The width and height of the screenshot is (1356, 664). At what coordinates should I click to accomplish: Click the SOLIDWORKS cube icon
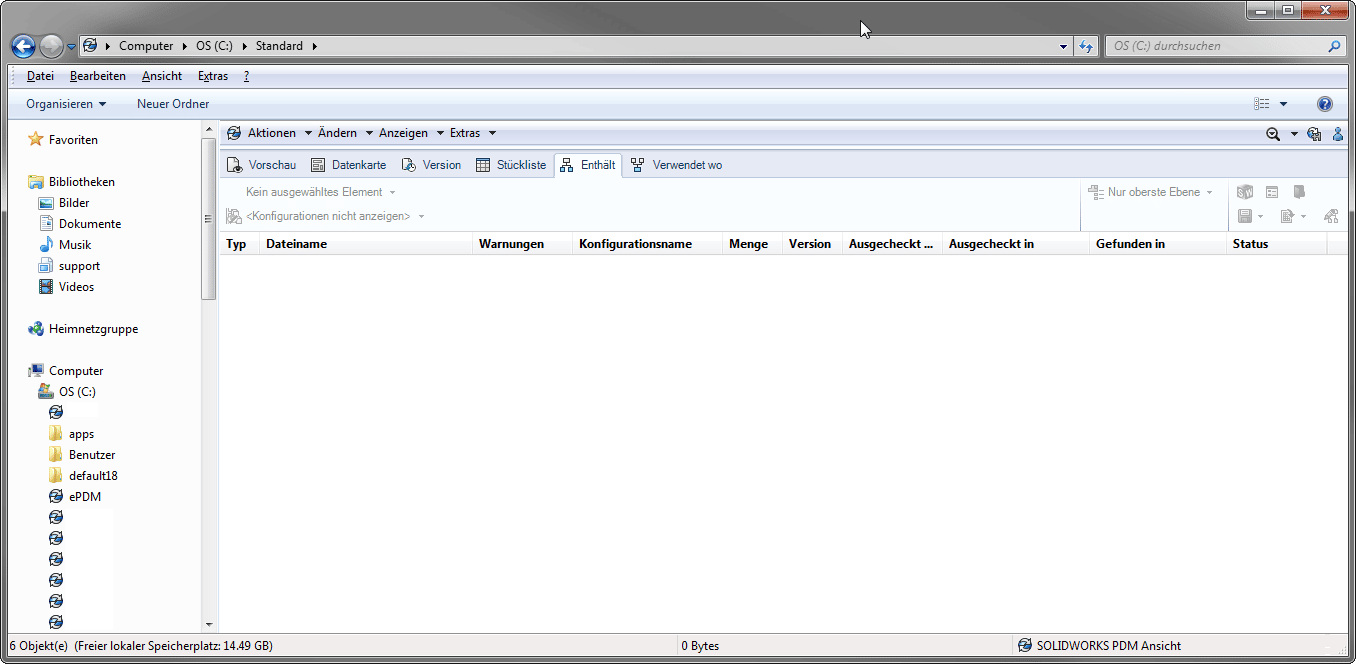1245,192
